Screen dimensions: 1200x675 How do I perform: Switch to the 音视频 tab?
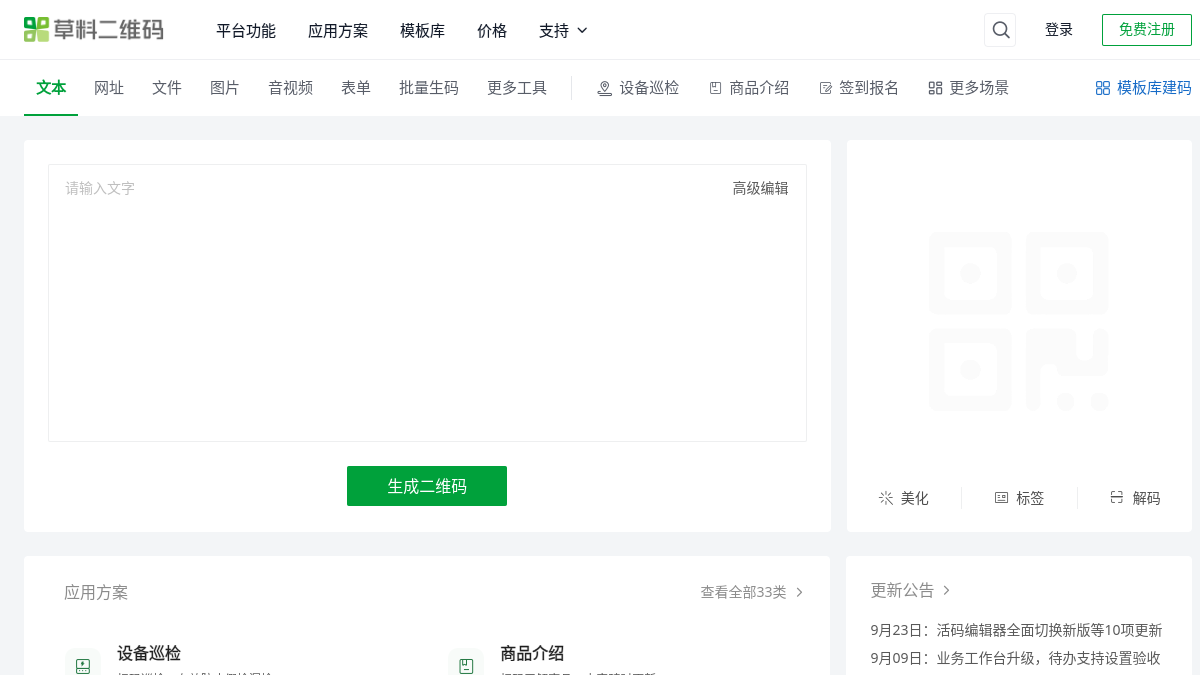290,88
